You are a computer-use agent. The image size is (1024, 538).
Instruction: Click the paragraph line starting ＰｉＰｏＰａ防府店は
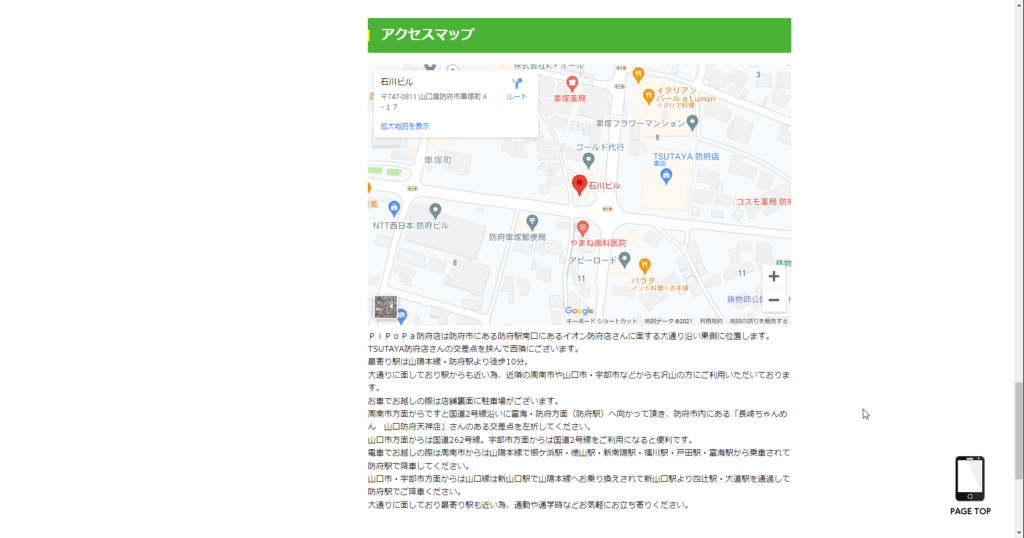coord(570,336)
